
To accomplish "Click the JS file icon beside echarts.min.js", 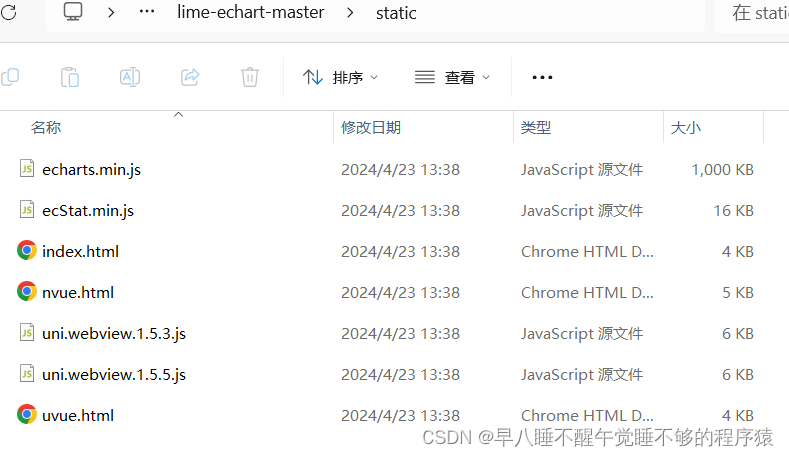I will pos(27,169).
